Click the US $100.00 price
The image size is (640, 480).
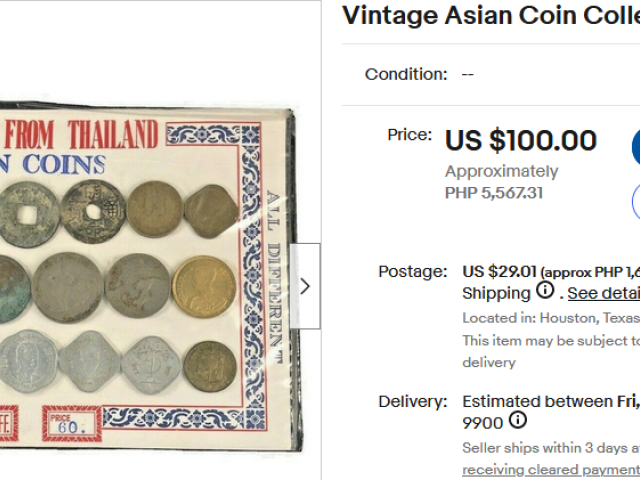520,141
